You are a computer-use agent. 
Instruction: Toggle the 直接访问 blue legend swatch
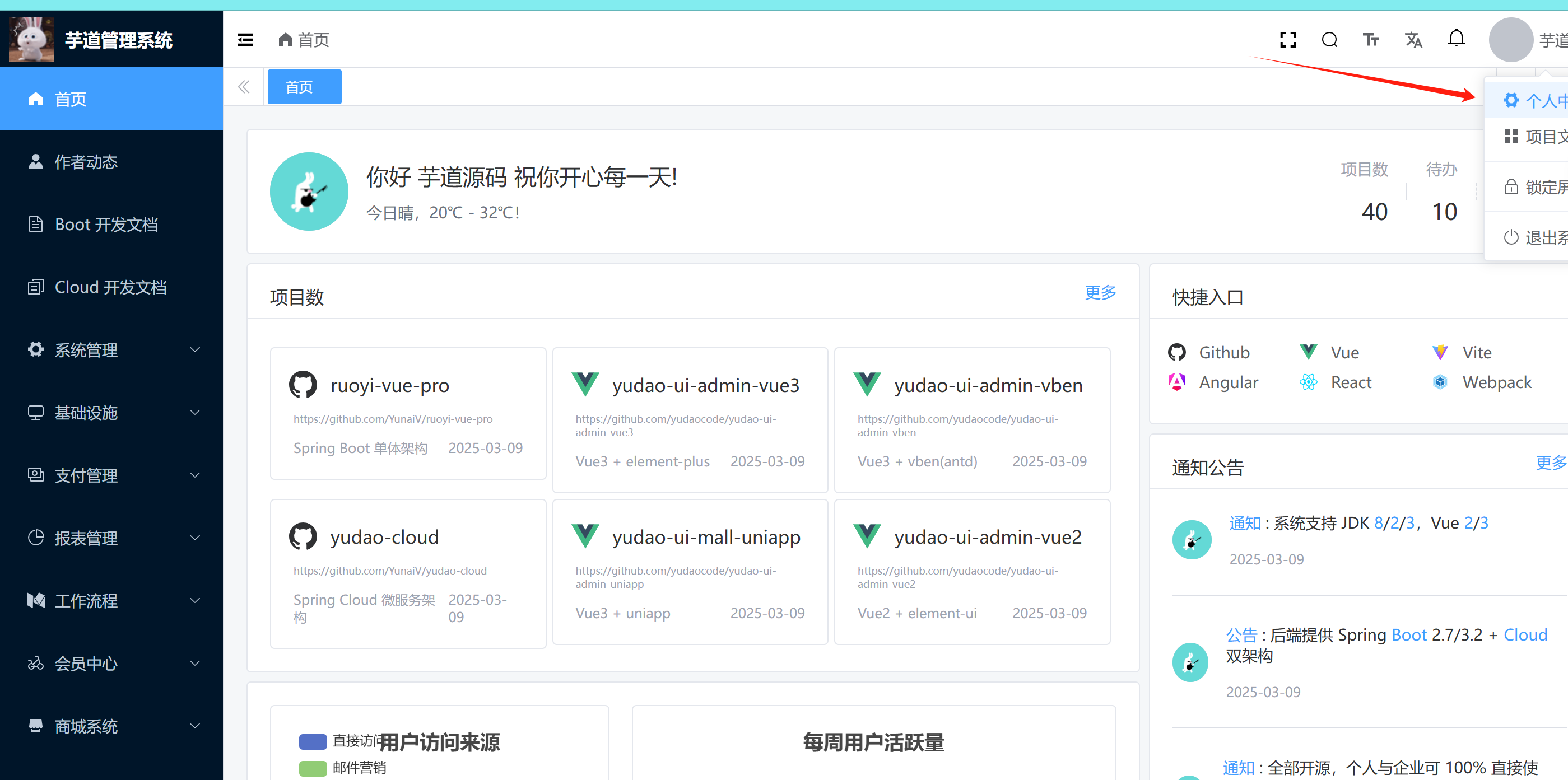[313, 742]
